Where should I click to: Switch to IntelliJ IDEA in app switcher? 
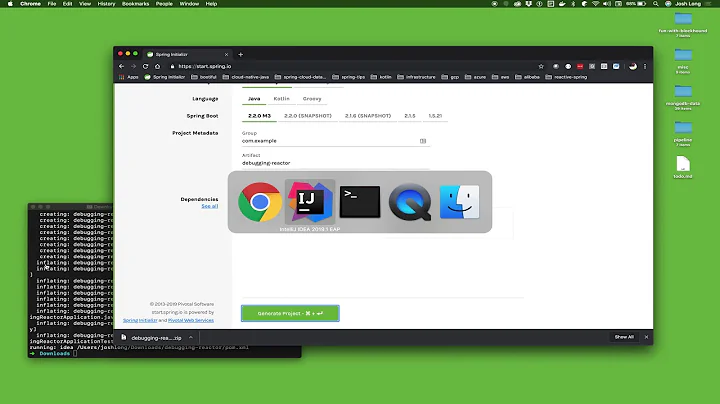point(309,202)
